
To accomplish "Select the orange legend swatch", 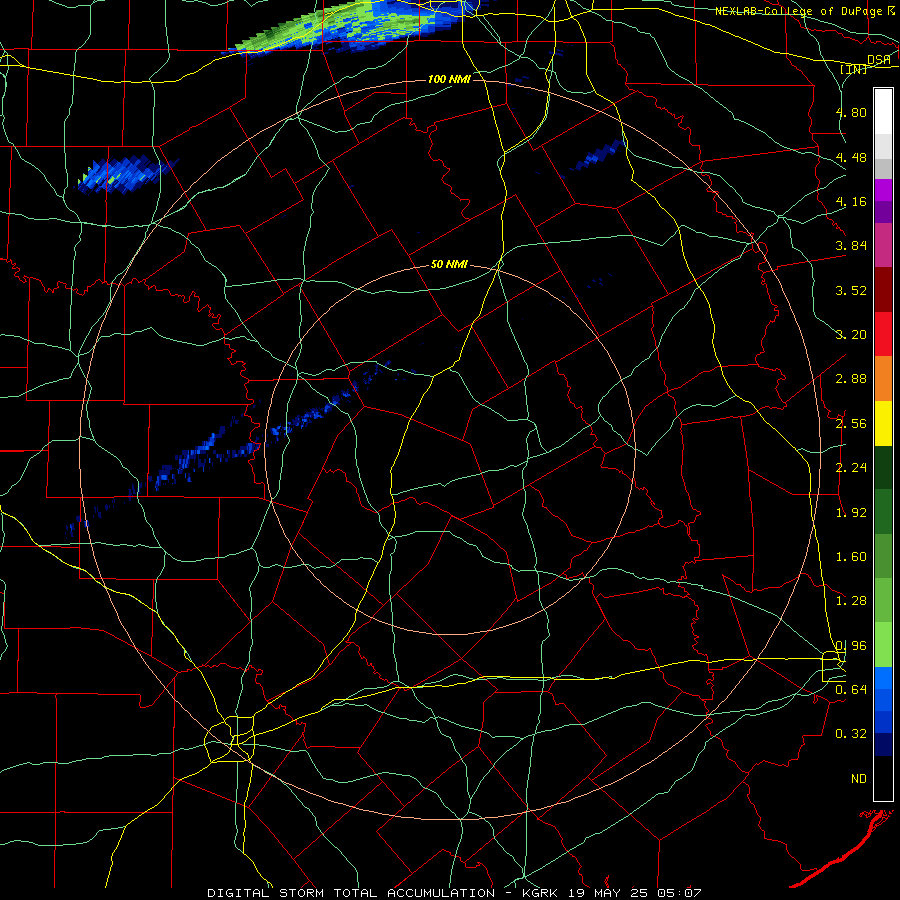I will pos(883,378).
